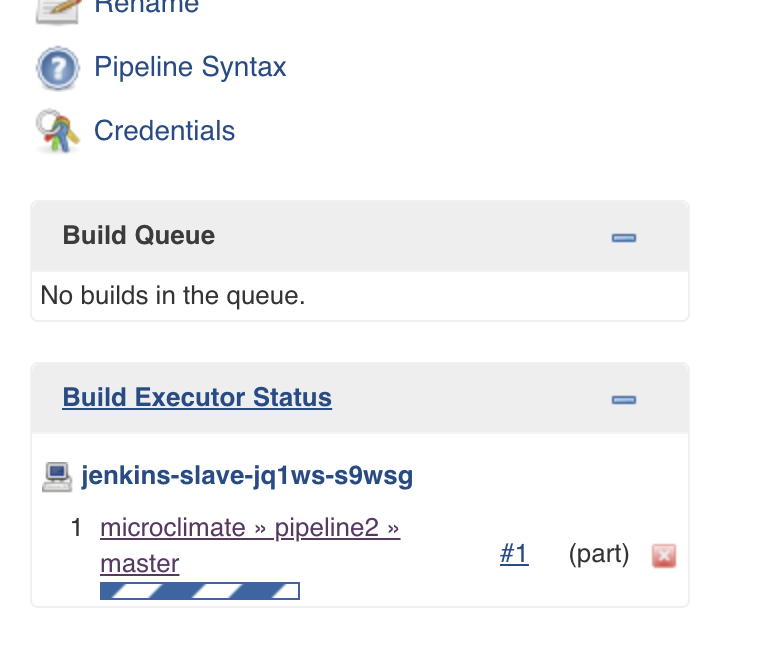Click the Pipeline Syntax question mark icon
Viewport: 780px width, 660px height.
point(57,69)
